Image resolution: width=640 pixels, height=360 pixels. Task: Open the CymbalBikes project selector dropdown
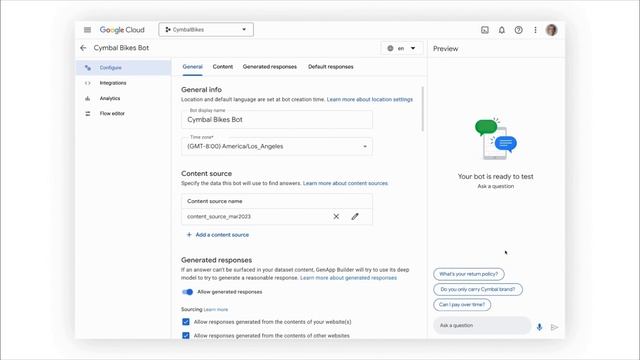[x=206, y=29]
